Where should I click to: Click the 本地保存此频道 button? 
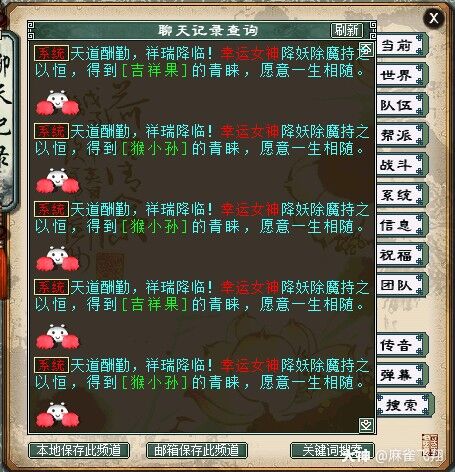[x=79, y=450]
